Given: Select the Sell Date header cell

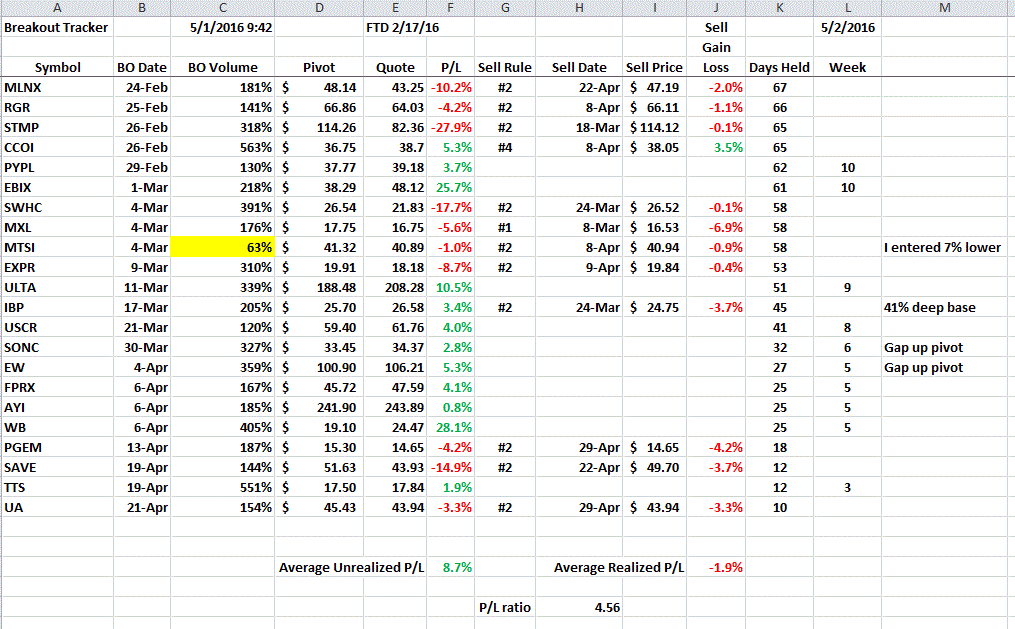Looking at the screenshot, I should pos(579,68).
